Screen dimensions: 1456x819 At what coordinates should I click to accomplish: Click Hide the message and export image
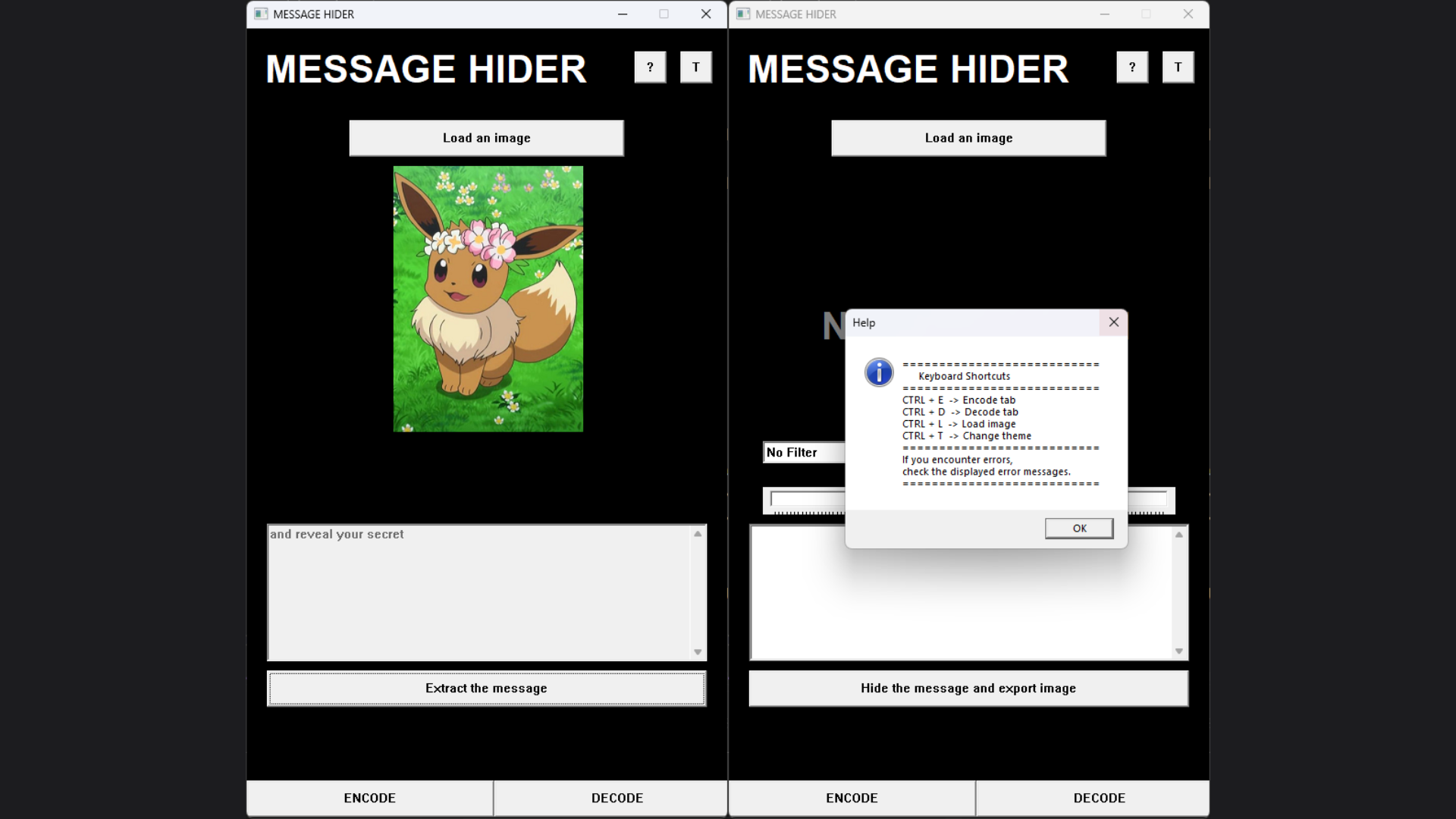click(x=968, y=689)
